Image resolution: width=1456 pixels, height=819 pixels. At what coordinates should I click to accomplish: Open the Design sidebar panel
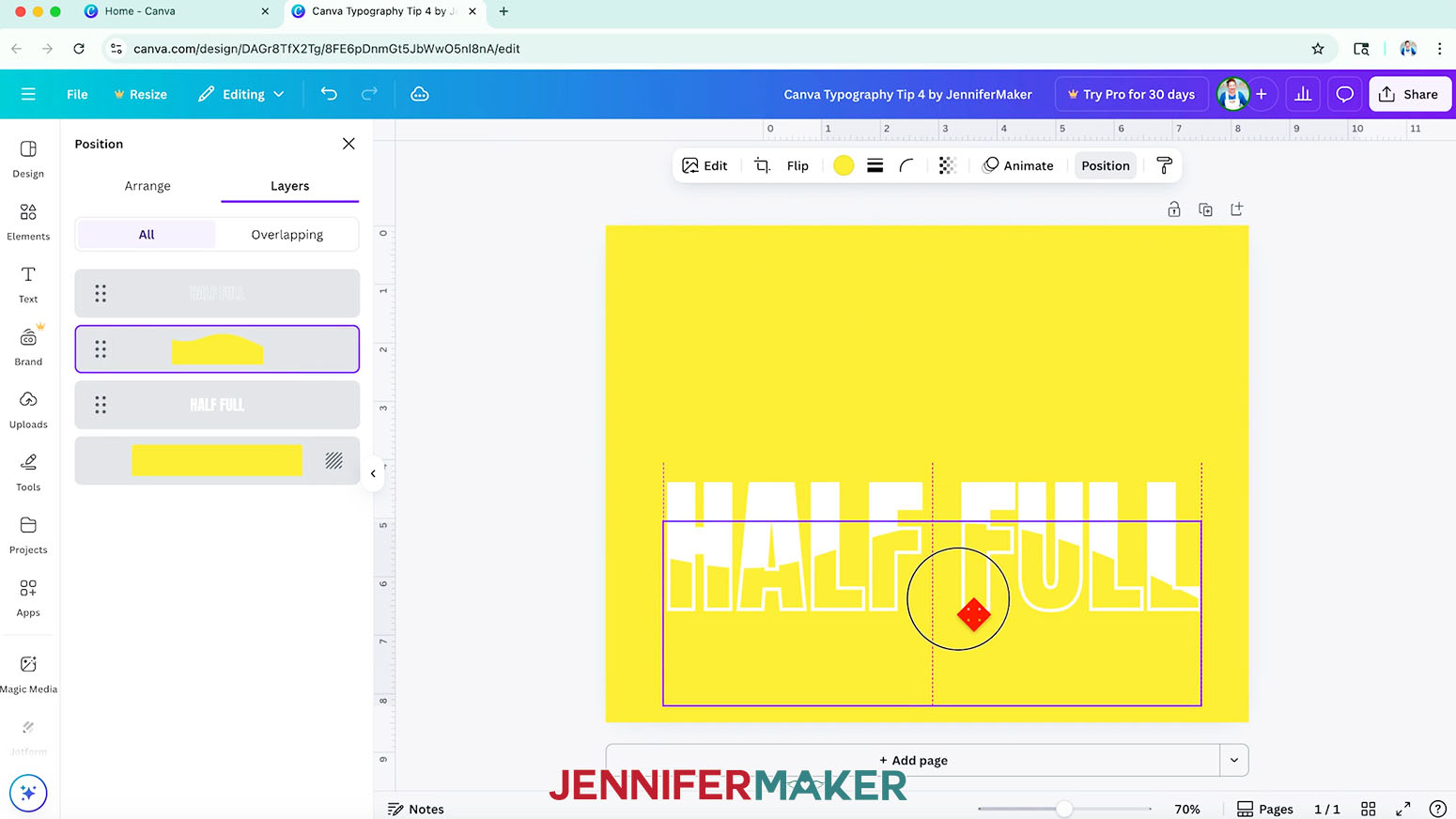(28, 159)
